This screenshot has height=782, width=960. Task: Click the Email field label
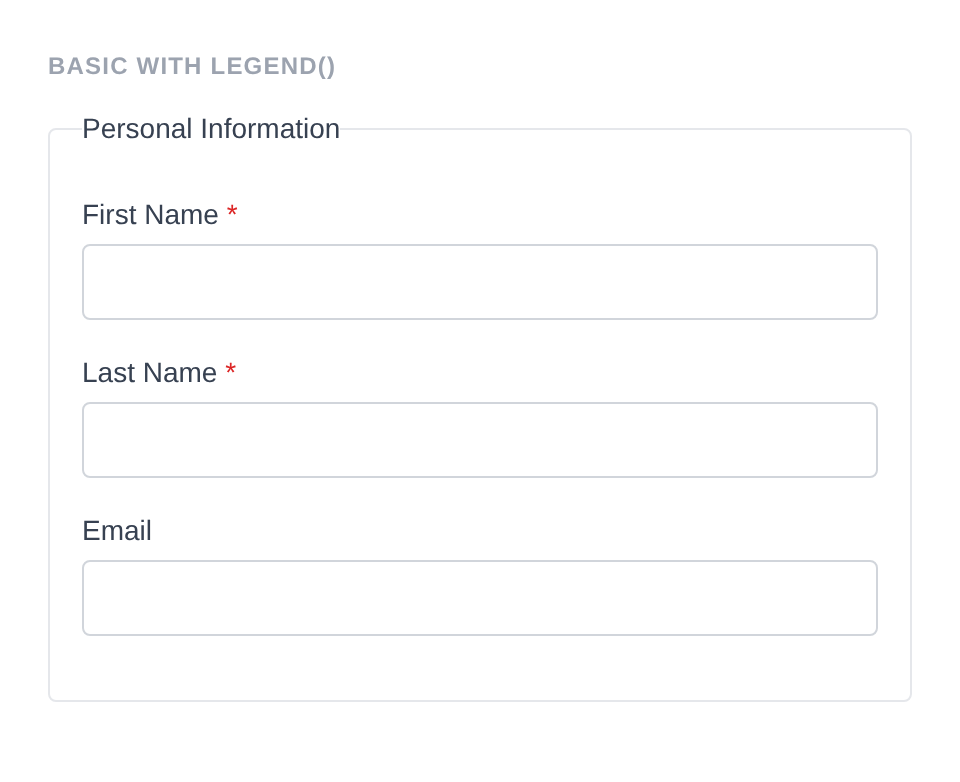tap(117, 531)
